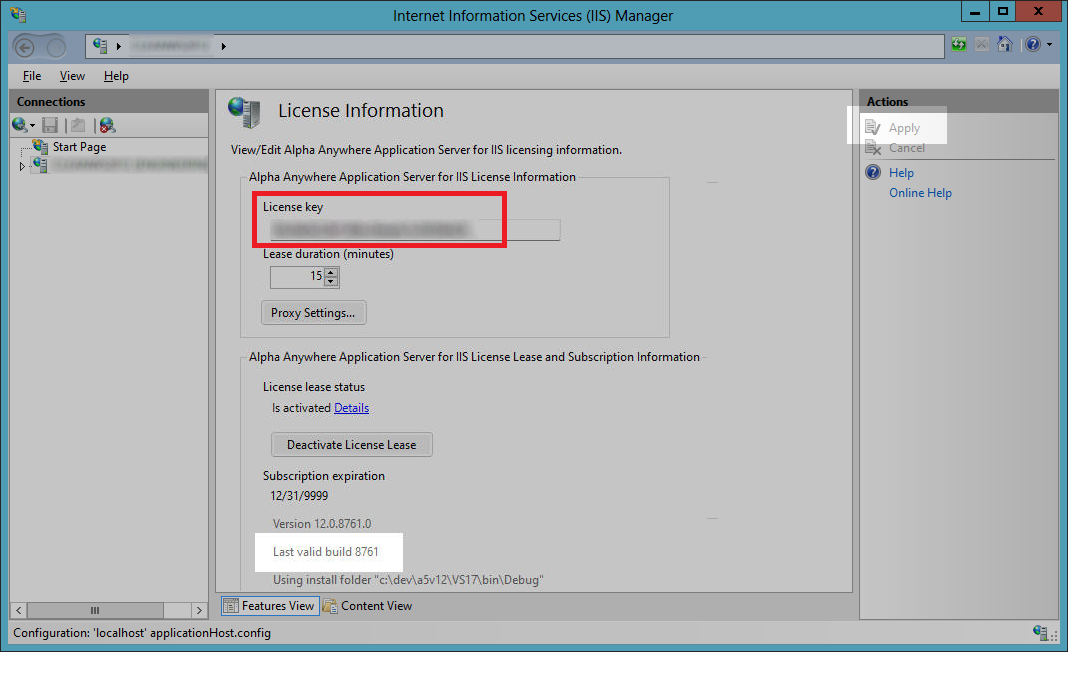Click the Start Page tree icon
The height and width of the screenshot is (674, 1068).
(40, 146)
